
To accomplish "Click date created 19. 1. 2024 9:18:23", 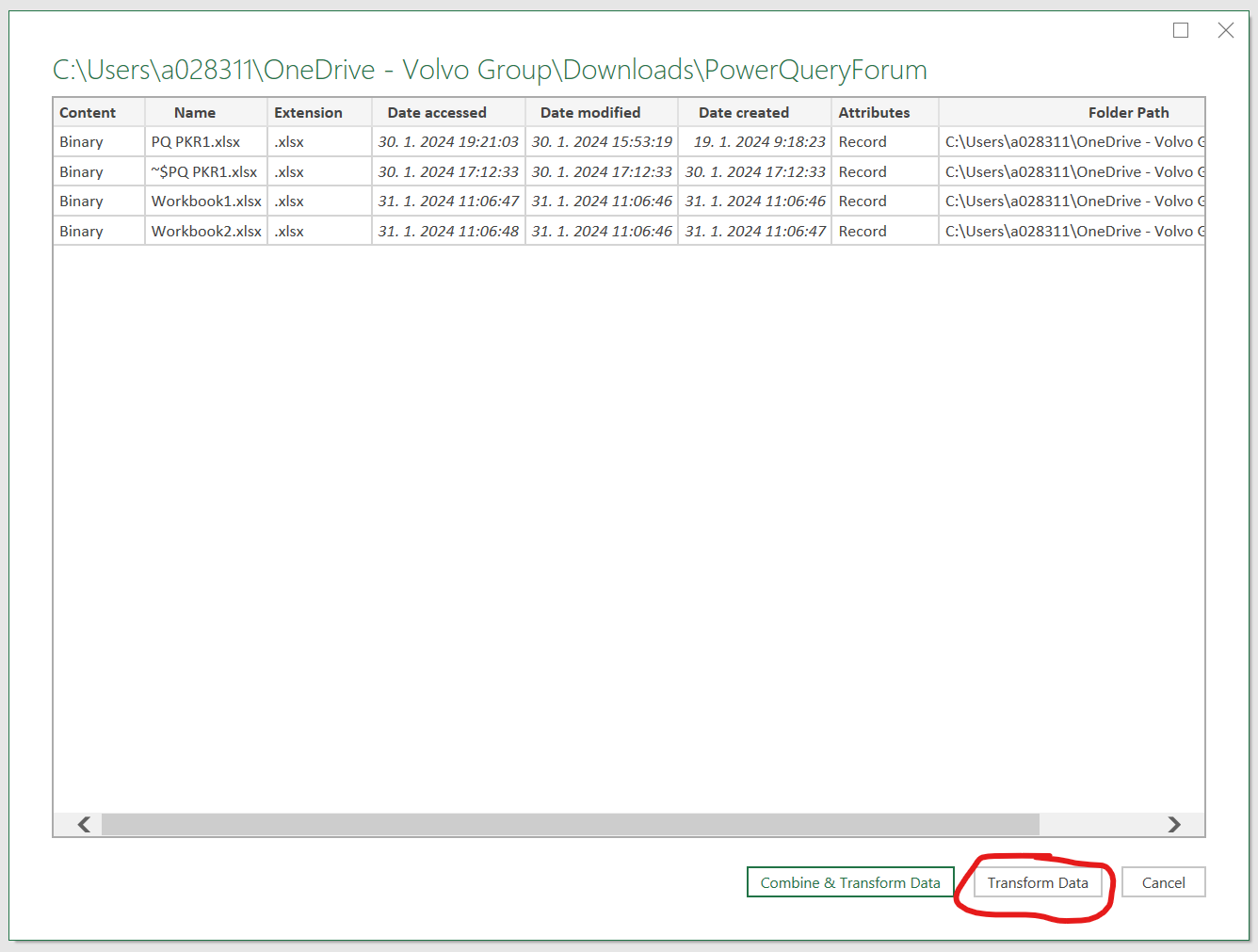I will coord(760,142).
